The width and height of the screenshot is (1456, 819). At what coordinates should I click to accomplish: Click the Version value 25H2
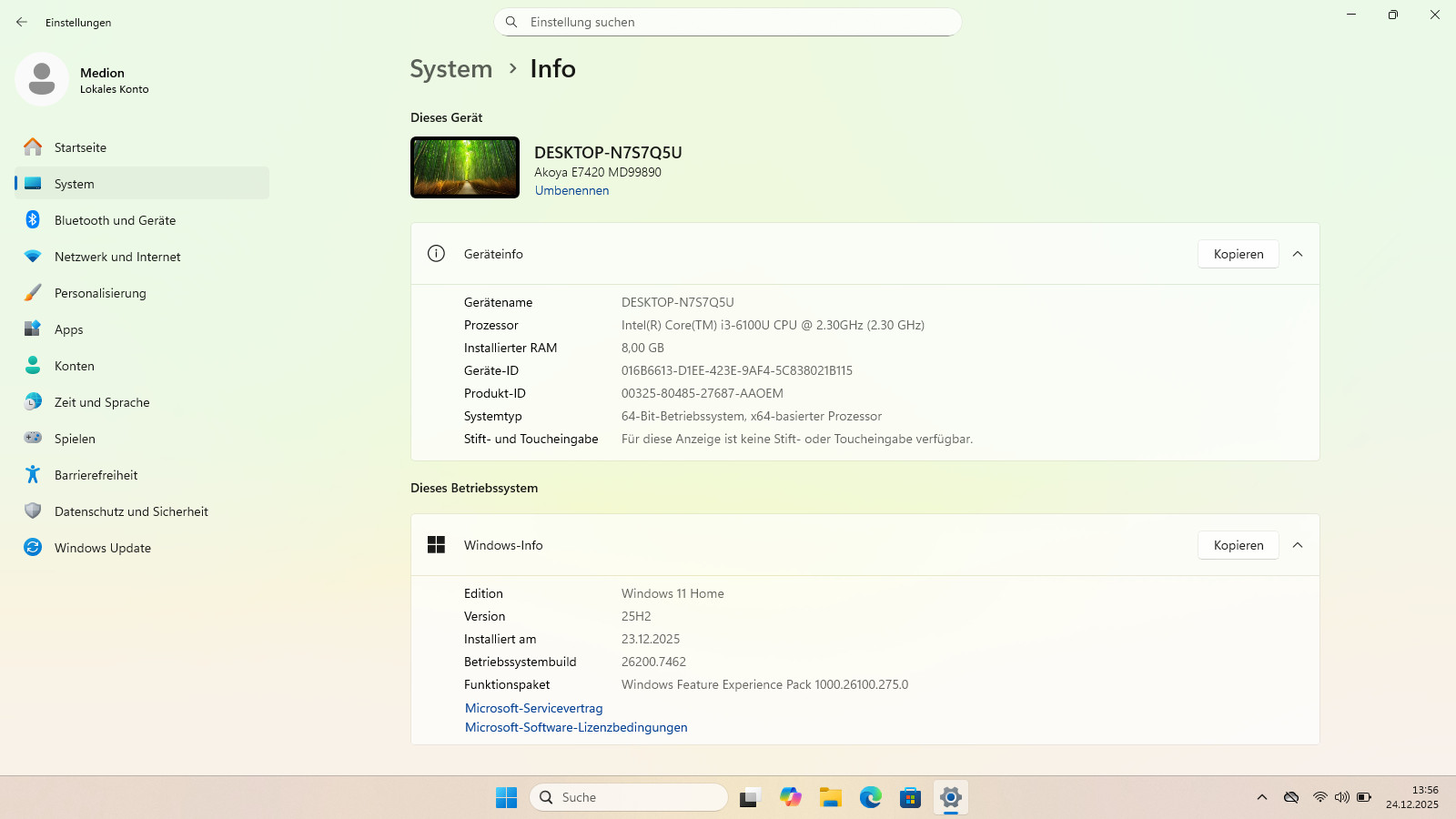click(x=636, y=616)
